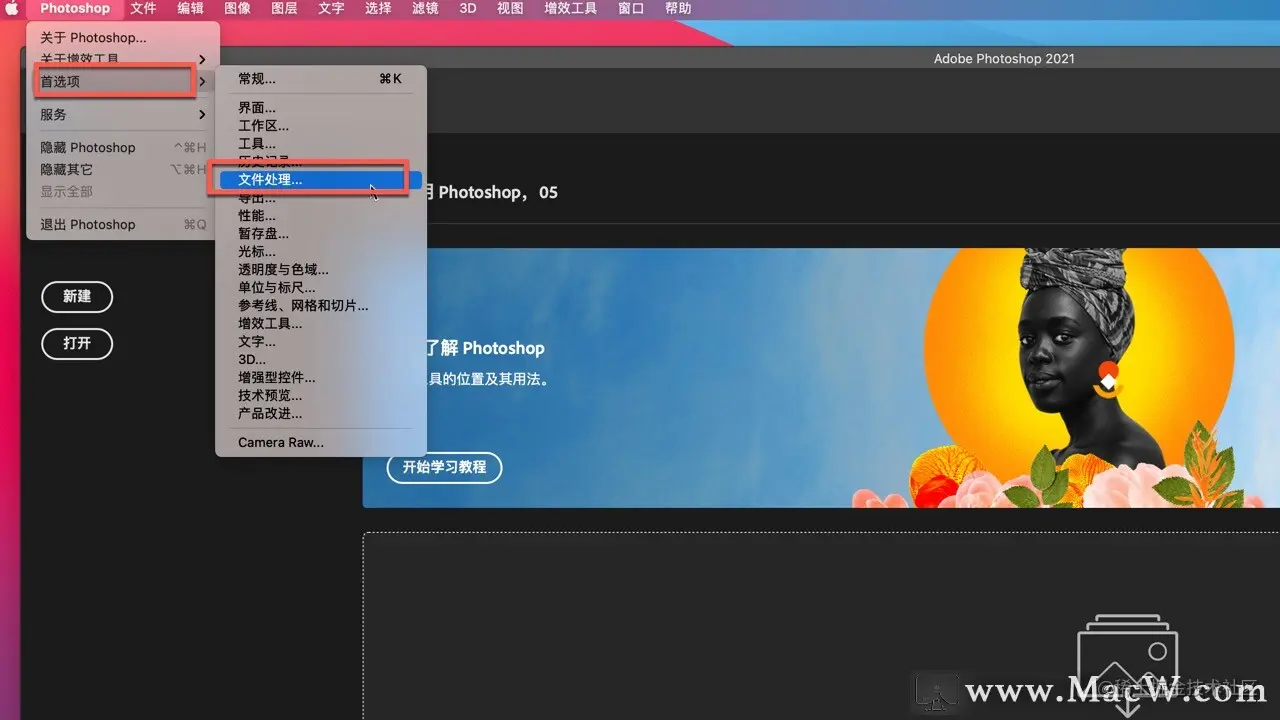
Task: Select 暂存盘... in preferences submenu
Action: (321, 233)
